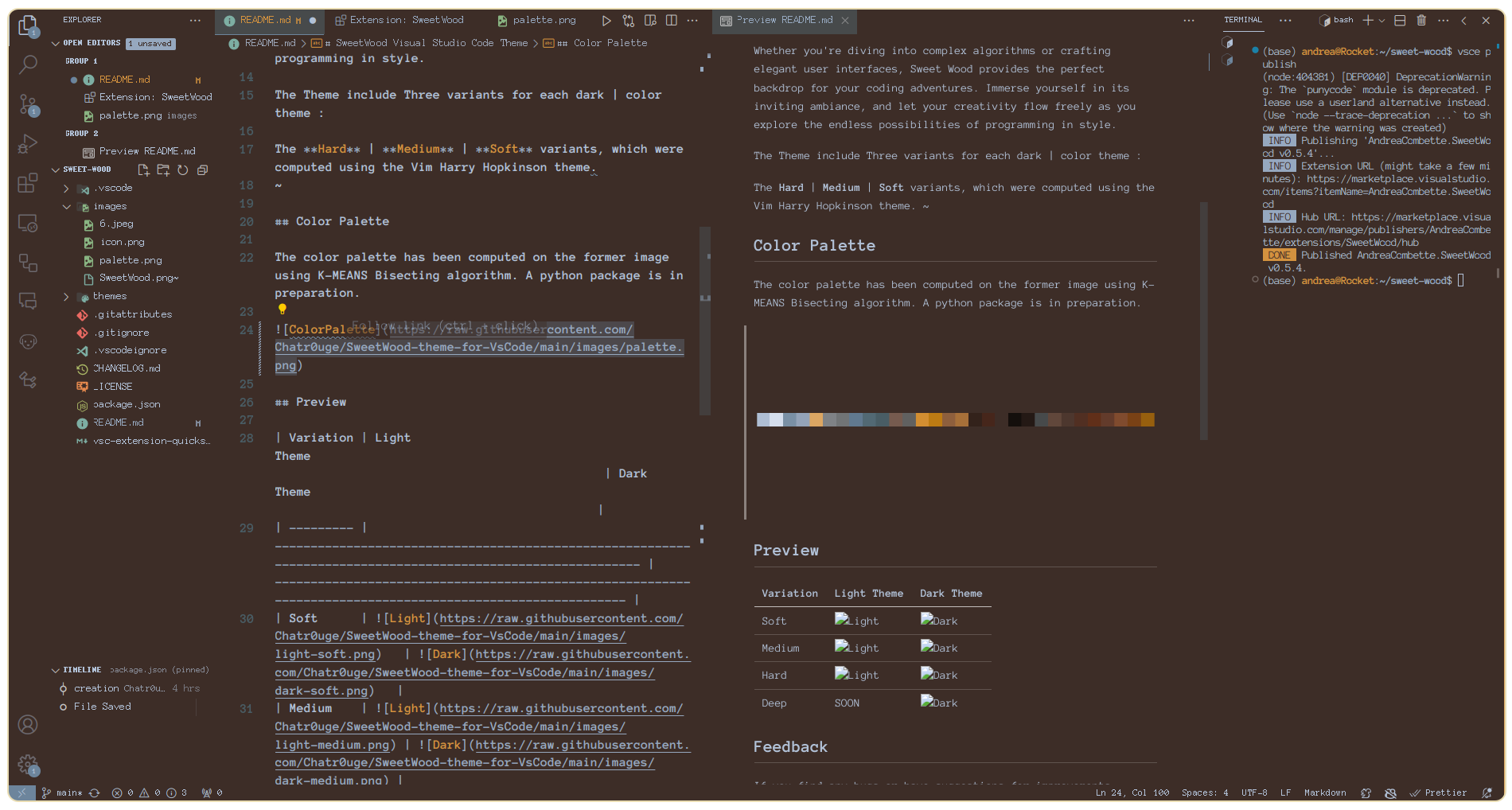The width and height of the screenshot is (1512, 810).
Task: Open the raw.githubusercontent palette.png link in editor
Action: click(478, 347)
